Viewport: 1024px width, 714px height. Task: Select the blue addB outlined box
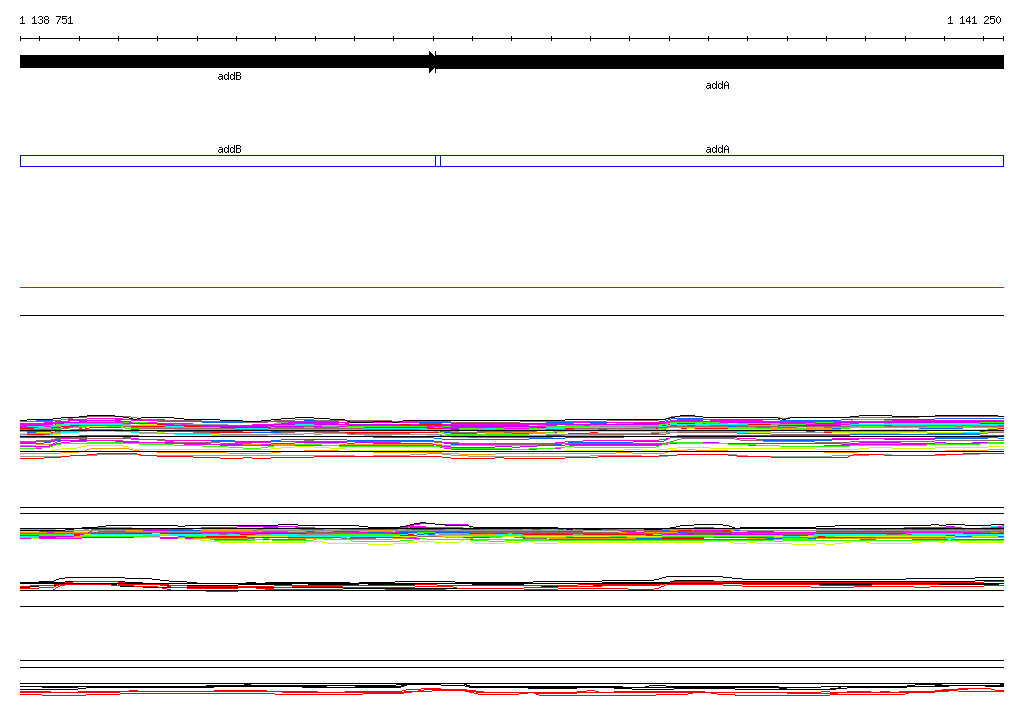tap(228, 161)
